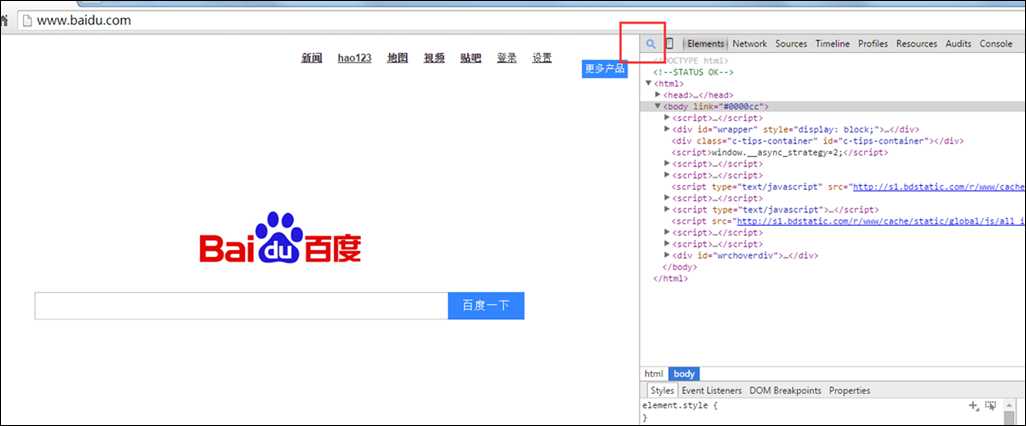This screenshot has height=426, width=1026.
Task: Open the 地图 link
Action: [x=397, y=58]
